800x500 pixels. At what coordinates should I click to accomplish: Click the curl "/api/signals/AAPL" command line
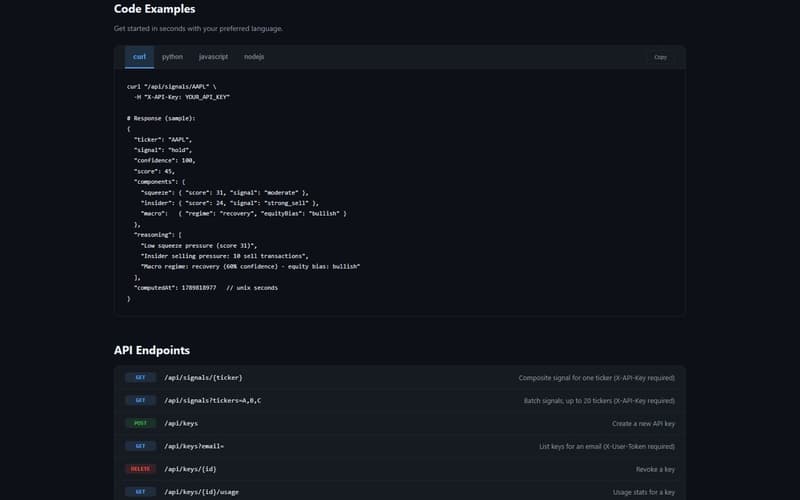click(x=171, y=87)
